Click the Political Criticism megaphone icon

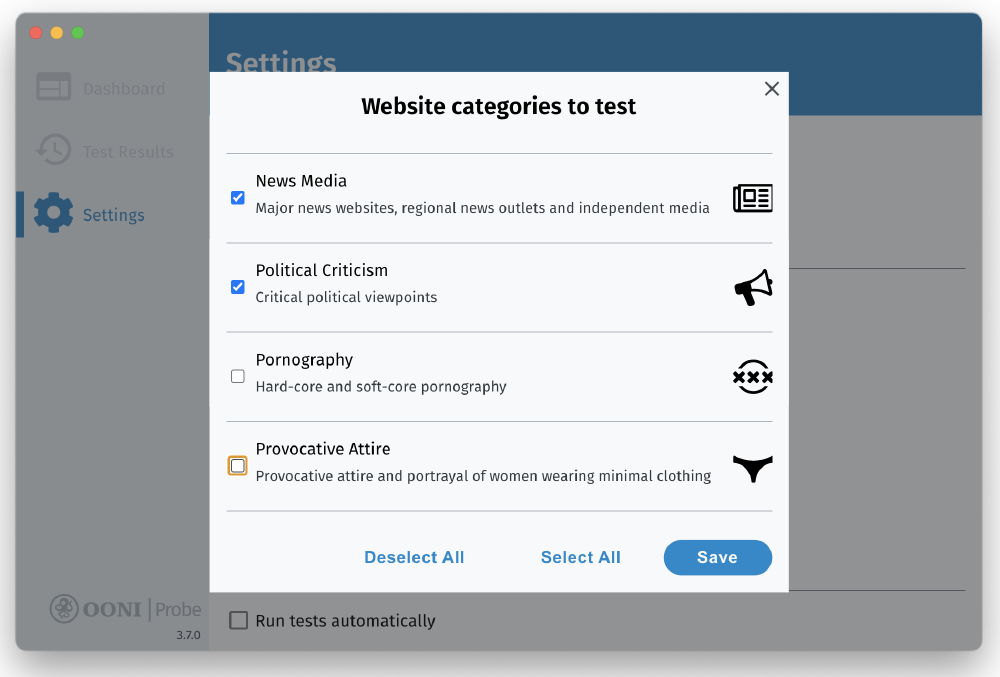coord(752,287)
